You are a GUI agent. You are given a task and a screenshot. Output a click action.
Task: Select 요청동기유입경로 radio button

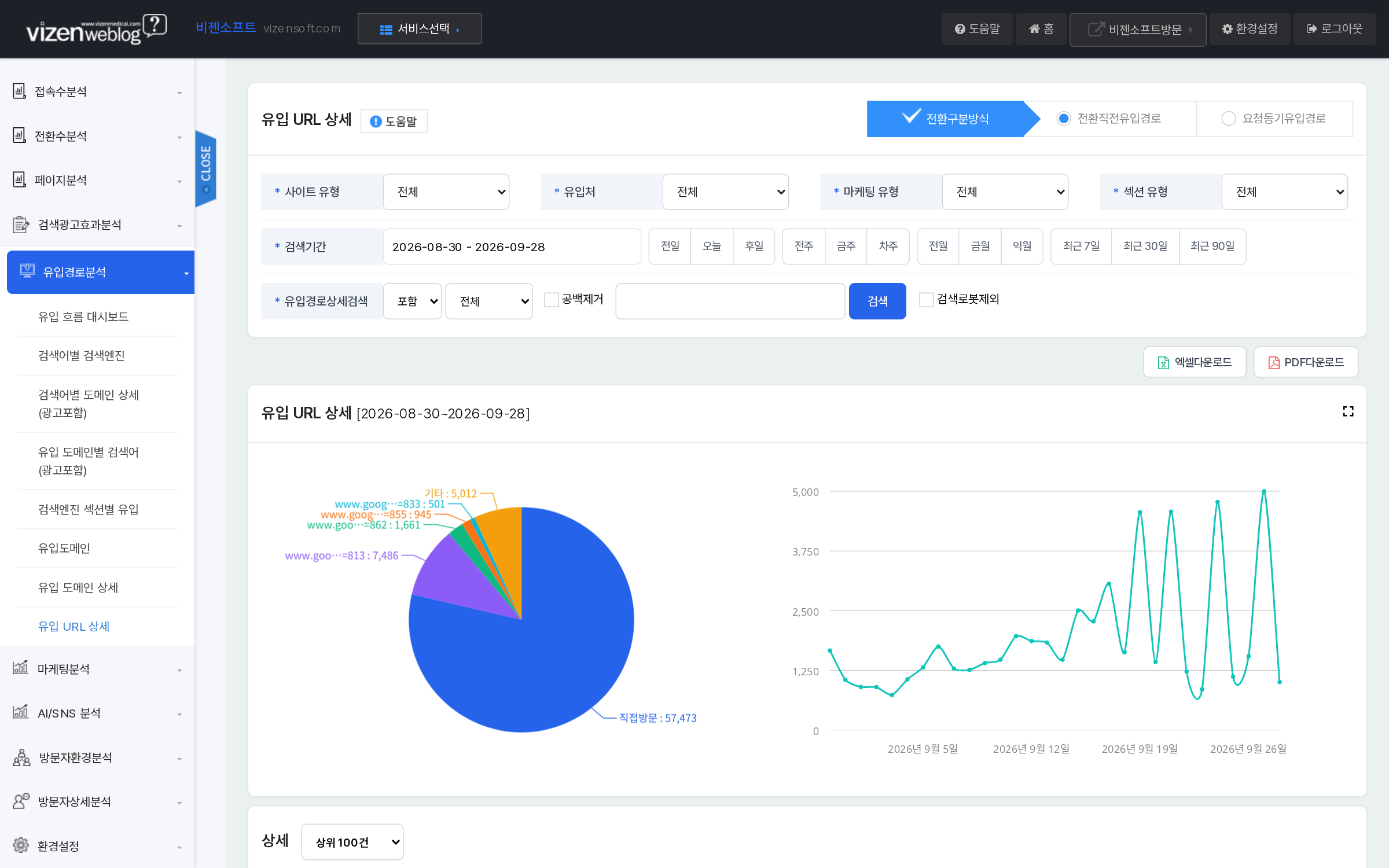[1229, 119]
